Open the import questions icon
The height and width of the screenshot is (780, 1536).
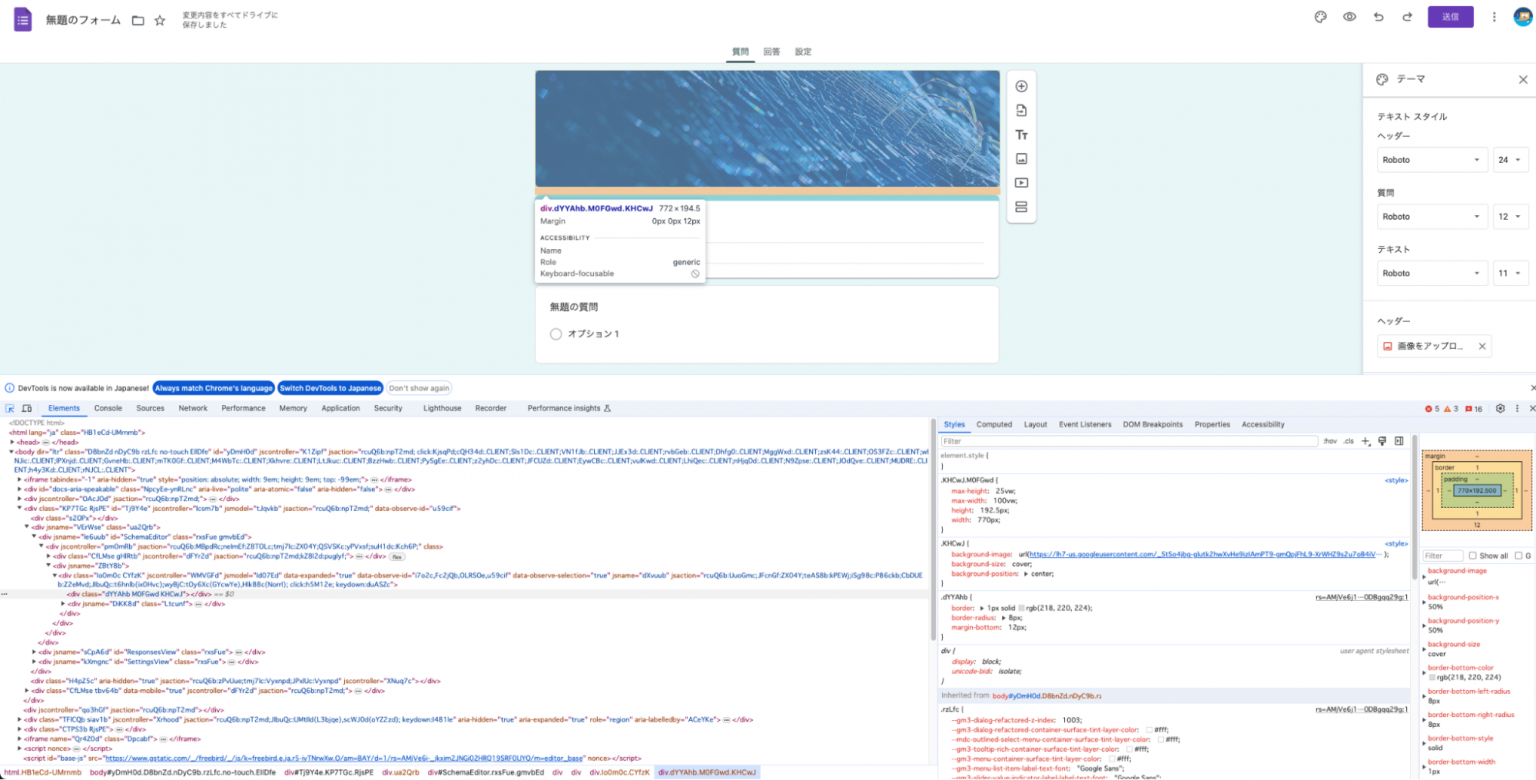pyautogui.click(x=1021, y=110)
